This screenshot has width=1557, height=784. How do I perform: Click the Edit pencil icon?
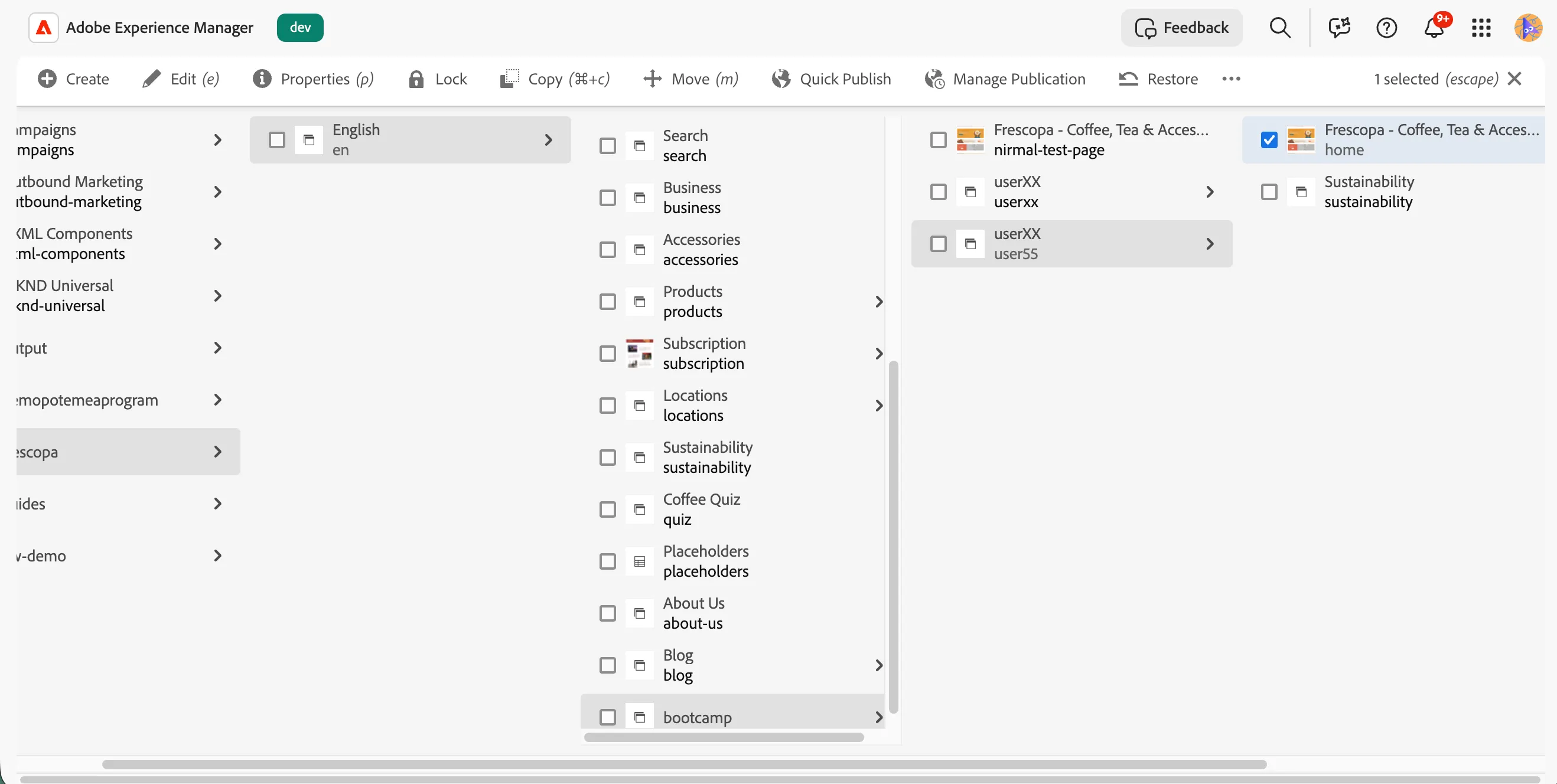151,79
